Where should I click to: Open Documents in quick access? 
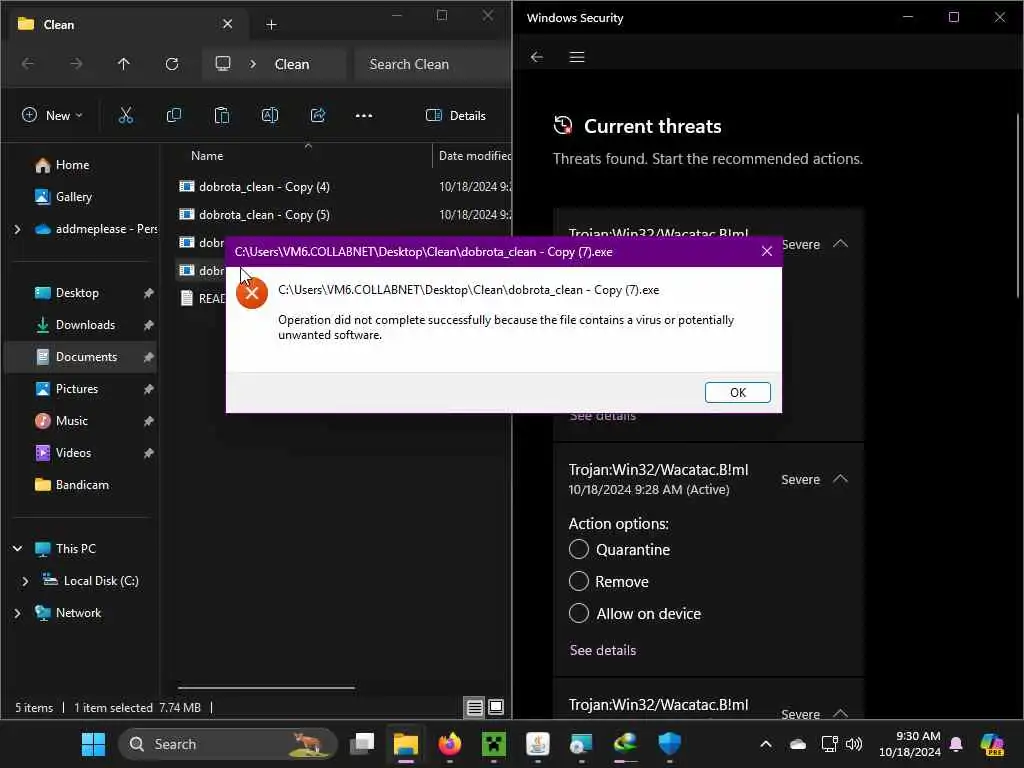tap(86, 357)
